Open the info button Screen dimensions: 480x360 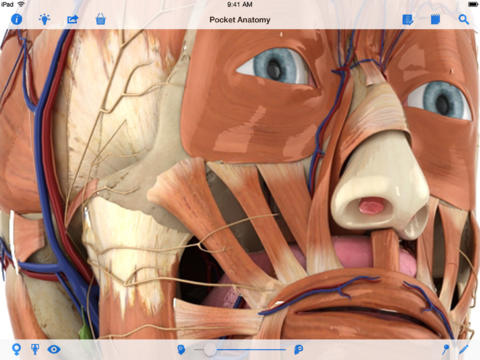click(x=17, y=19)
